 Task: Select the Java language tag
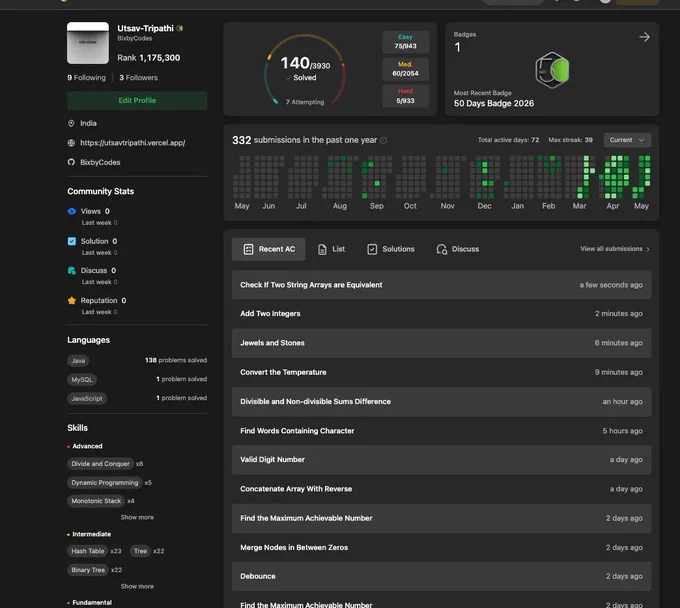click(78, 361)
